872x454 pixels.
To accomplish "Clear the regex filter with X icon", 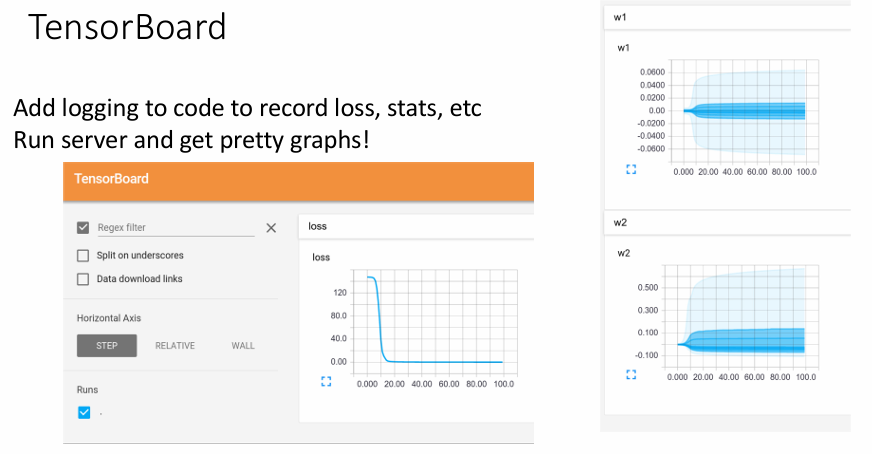I will 271,228.
